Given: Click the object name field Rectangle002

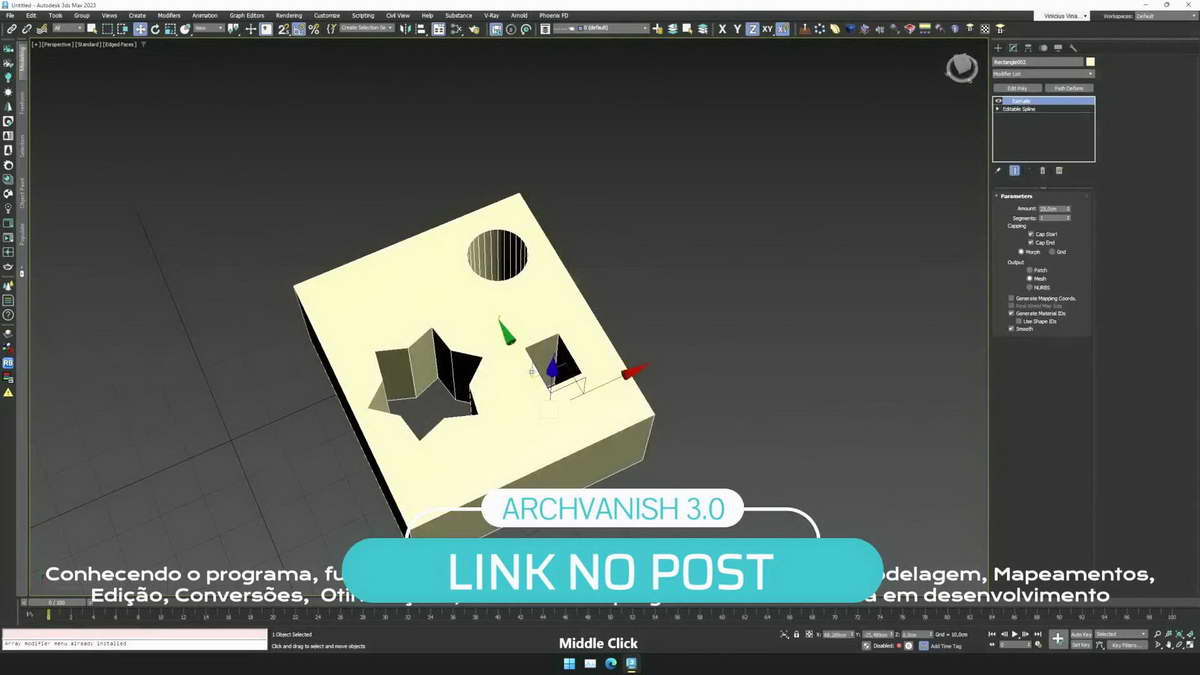Looking at the screenshot, I should 1037,62.
